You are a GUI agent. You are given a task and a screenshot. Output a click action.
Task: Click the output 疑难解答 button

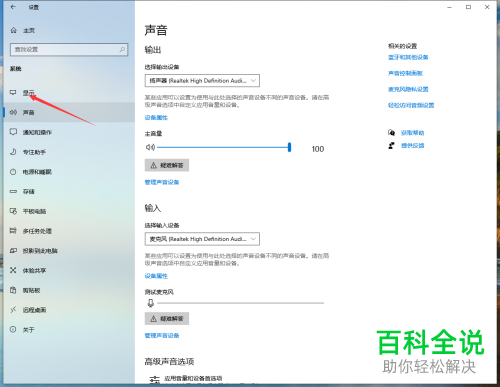pos(167,165)
